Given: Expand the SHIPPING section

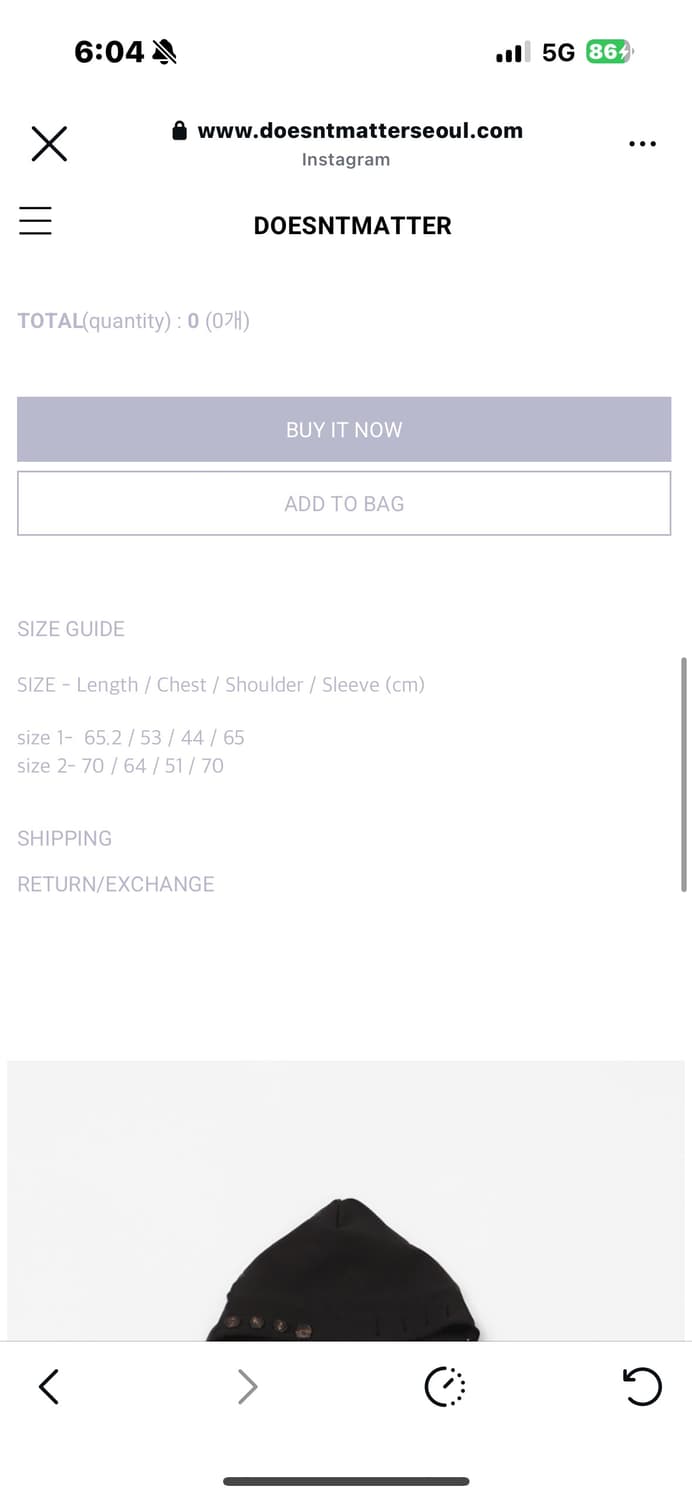Looking at the screenshot, I should (x=65, y=838).
